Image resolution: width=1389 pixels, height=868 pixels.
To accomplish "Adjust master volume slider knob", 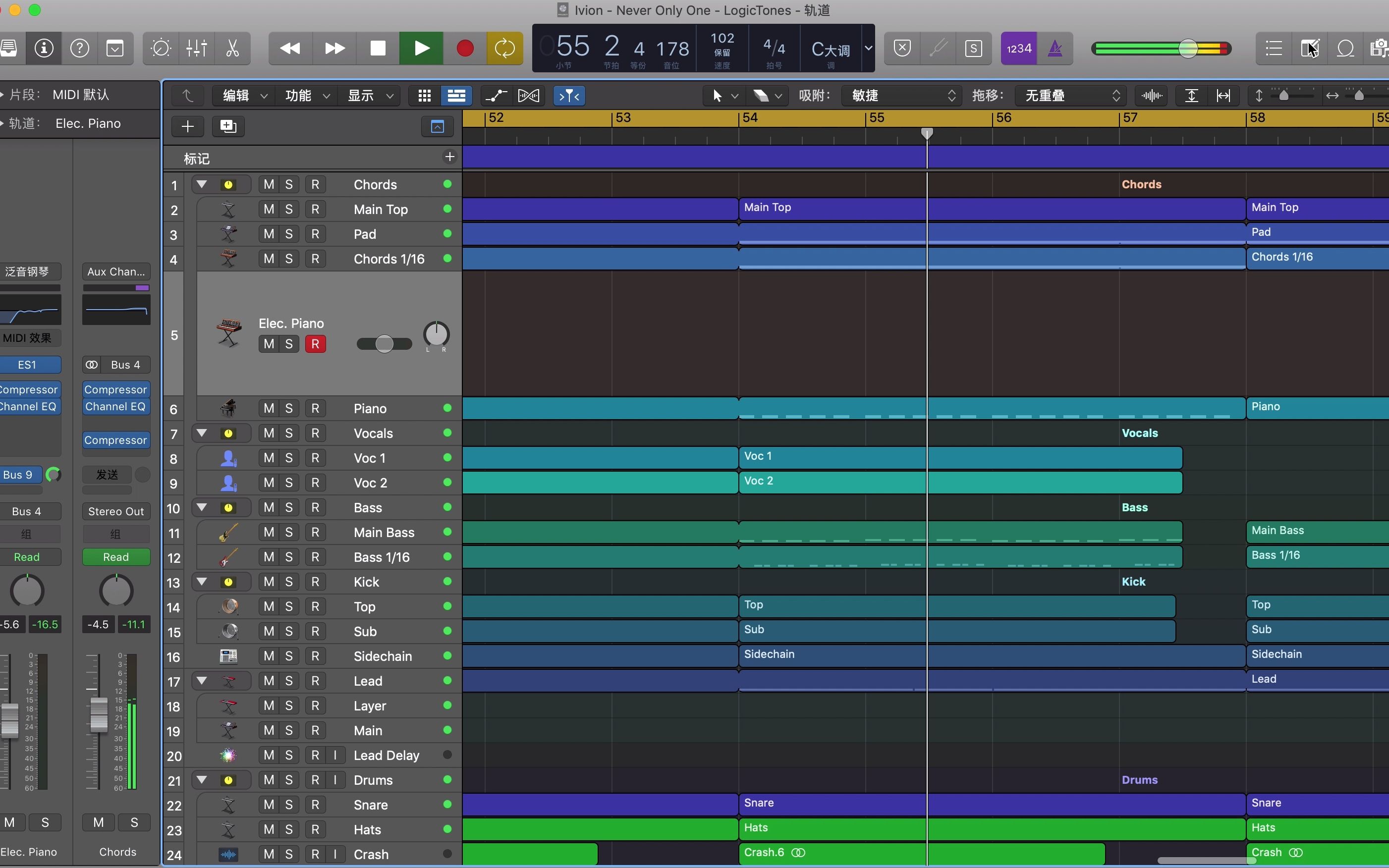I will point(1189,49).
